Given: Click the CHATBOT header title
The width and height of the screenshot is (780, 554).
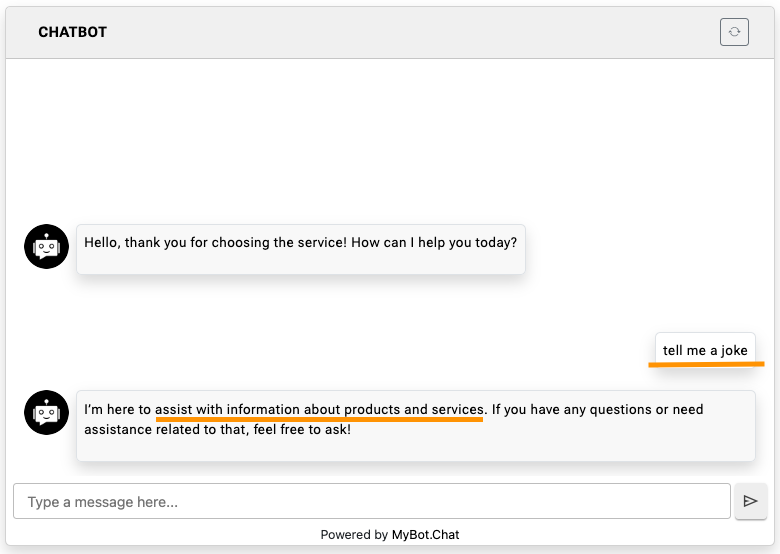Looking at the screenshot, I should (72, 32).
